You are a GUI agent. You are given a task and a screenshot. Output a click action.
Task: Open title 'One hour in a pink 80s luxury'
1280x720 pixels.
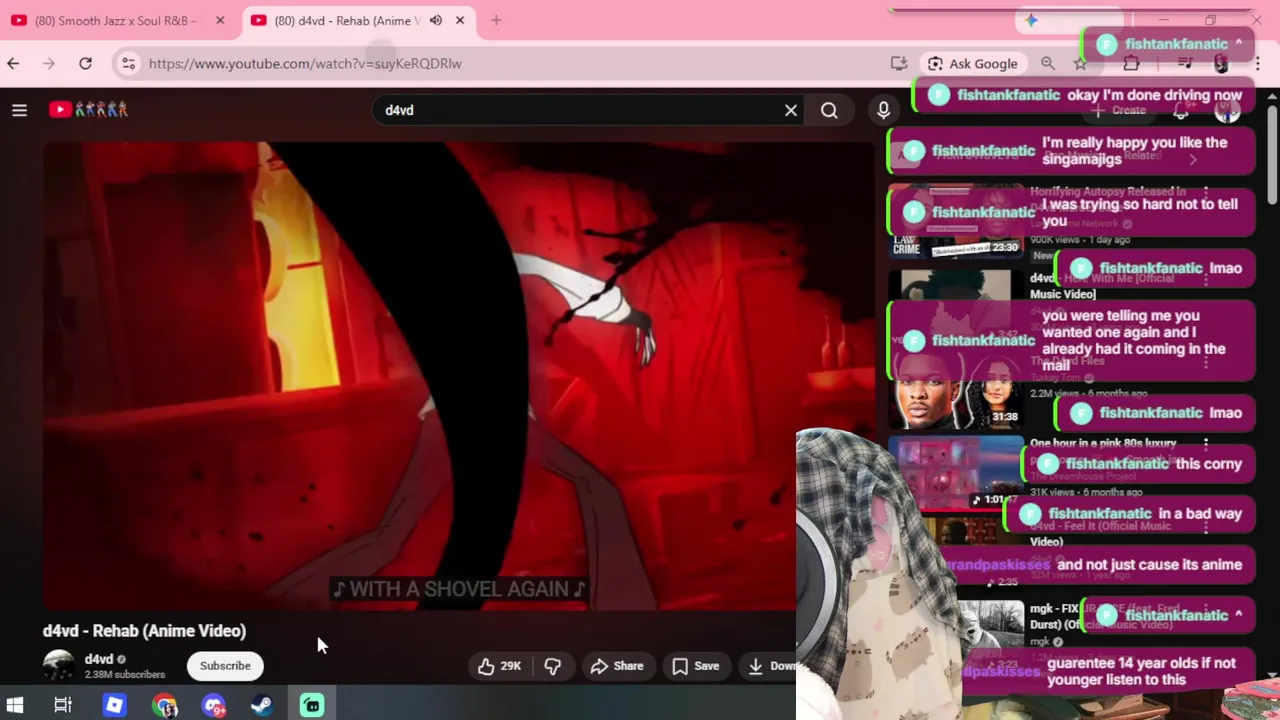pos(1103,443)
